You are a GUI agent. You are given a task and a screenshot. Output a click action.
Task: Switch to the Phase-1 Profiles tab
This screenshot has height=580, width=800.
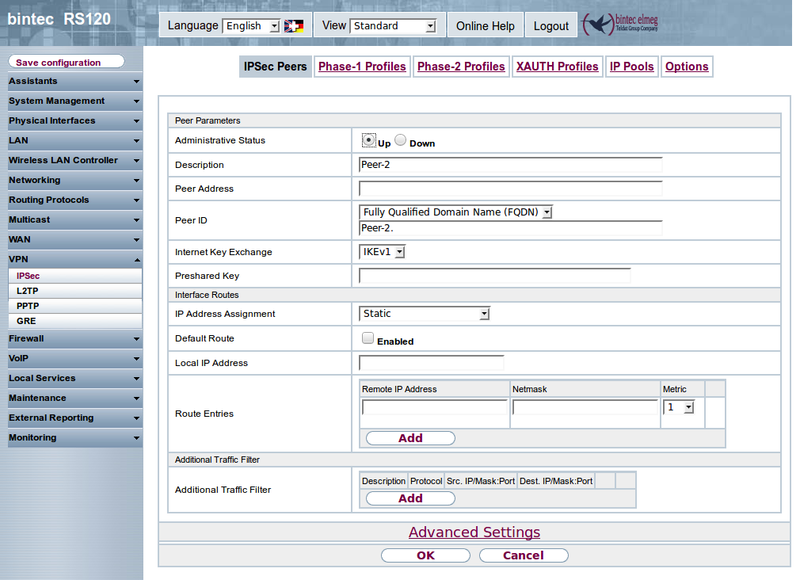point(362,67)
